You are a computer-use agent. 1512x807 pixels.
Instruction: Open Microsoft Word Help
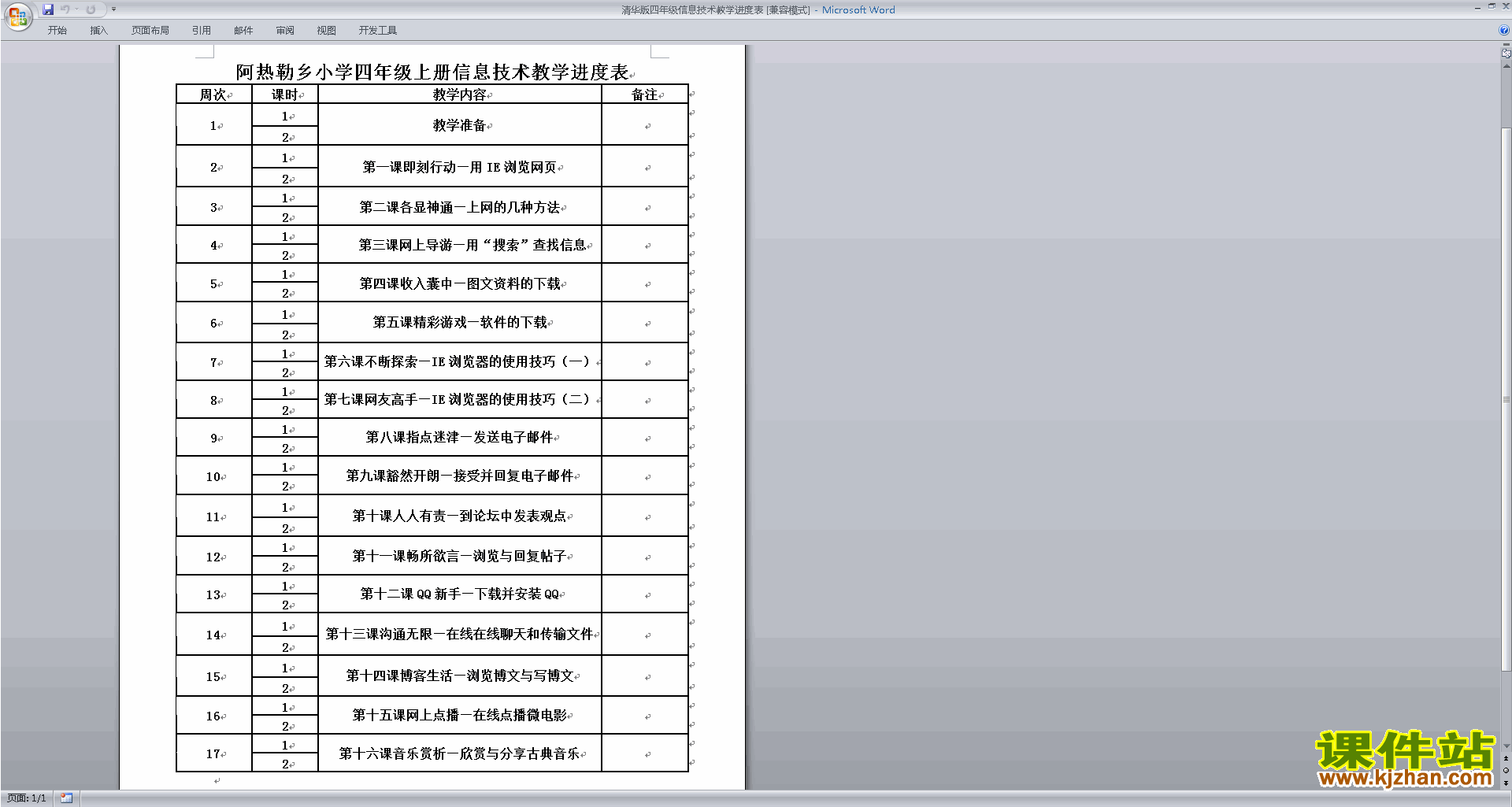pos(1504,30)
